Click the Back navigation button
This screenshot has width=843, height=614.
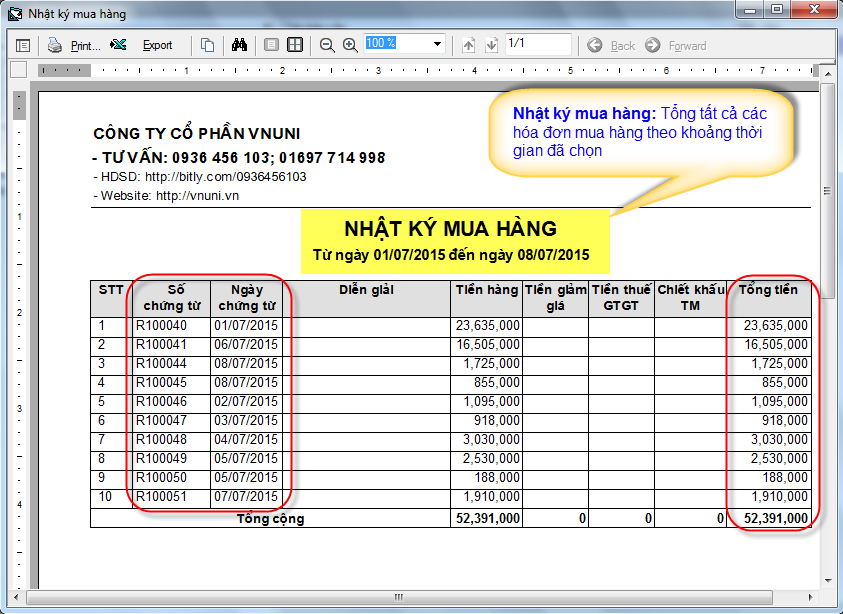click(x=611, y=45)
